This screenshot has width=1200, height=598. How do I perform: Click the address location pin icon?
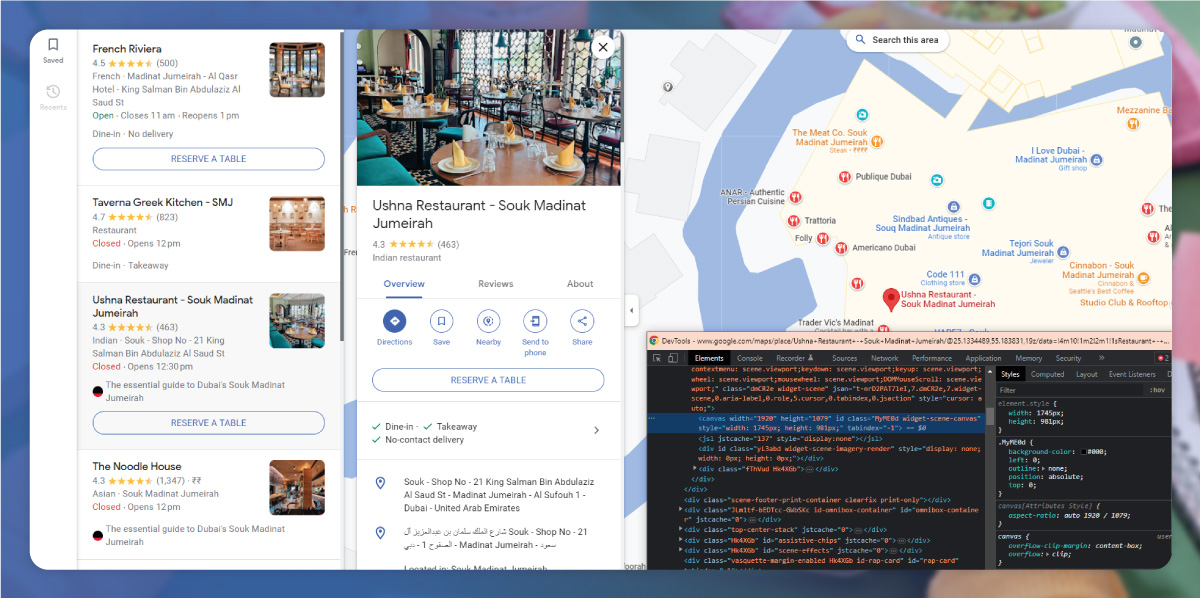[380, 484]
